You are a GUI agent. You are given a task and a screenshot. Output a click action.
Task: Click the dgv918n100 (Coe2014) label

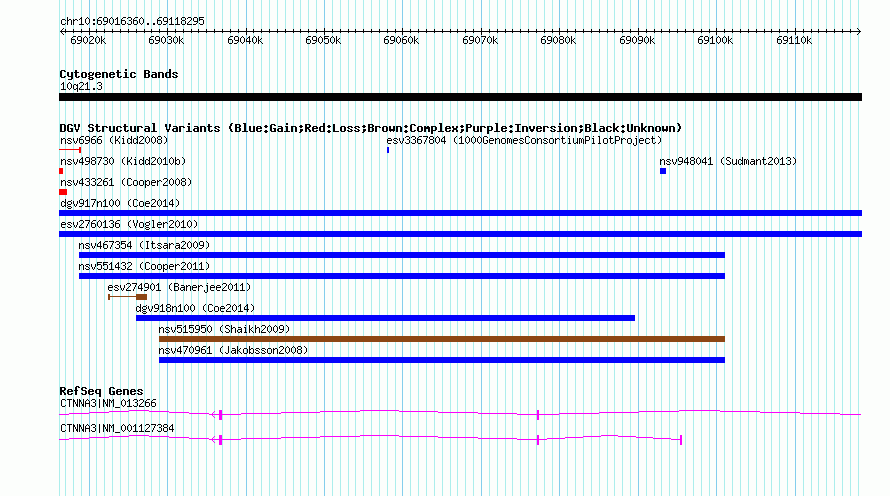click(195, 308)
